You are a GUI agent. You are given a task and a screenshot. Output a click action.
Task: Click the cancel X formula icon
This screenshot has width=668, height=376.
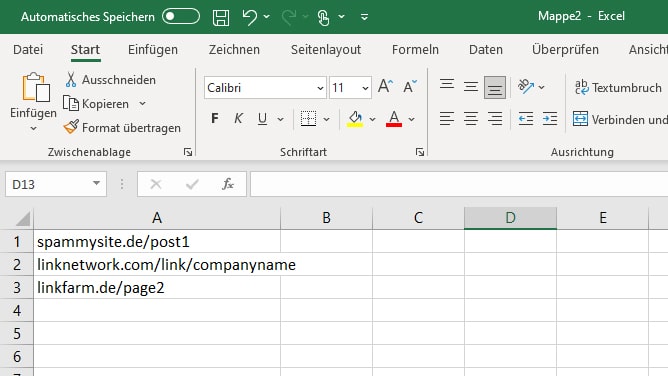tap(156, 184)
